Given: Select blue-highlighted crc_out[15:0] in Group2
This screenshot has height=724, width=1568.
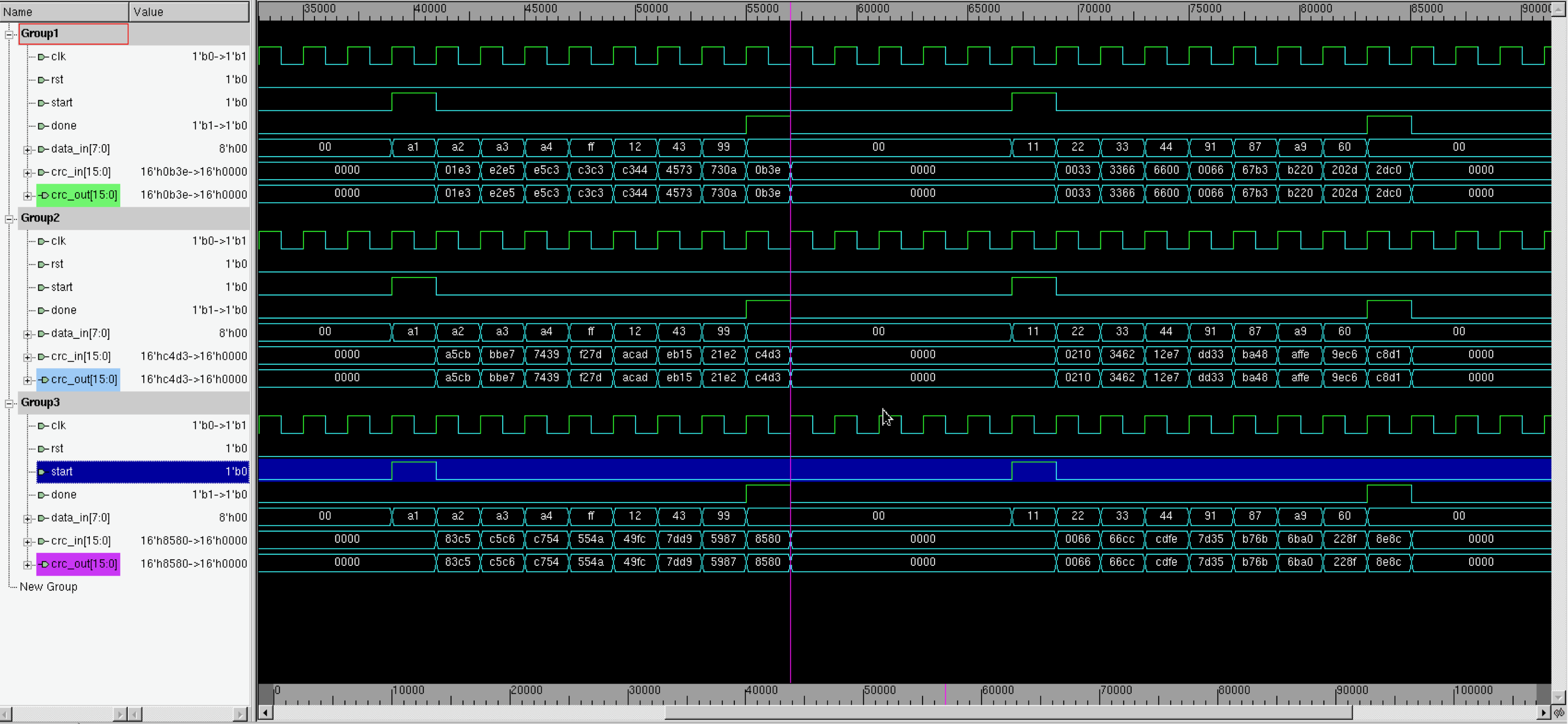Looking at the screenshot, I should 78,379.
